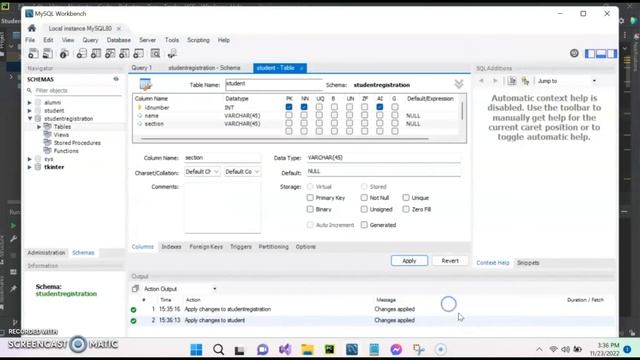The image size is (640, 360).
Task: Toggle the right sidebar panel icon
Action: 611,53
